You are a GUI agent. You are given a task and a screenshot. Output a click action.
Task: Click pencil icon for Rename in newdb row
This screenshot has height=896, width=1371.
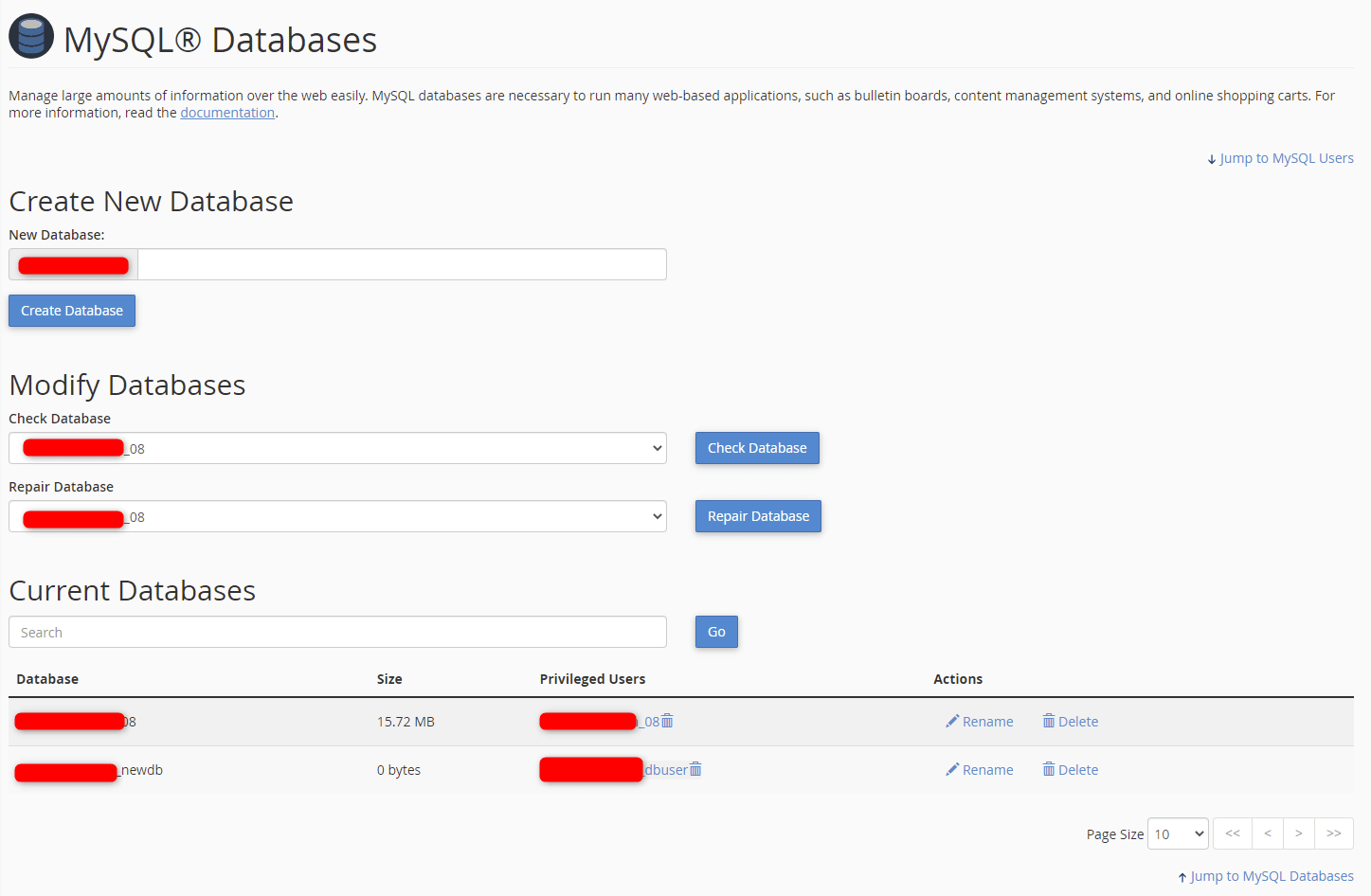pos(952,769)
